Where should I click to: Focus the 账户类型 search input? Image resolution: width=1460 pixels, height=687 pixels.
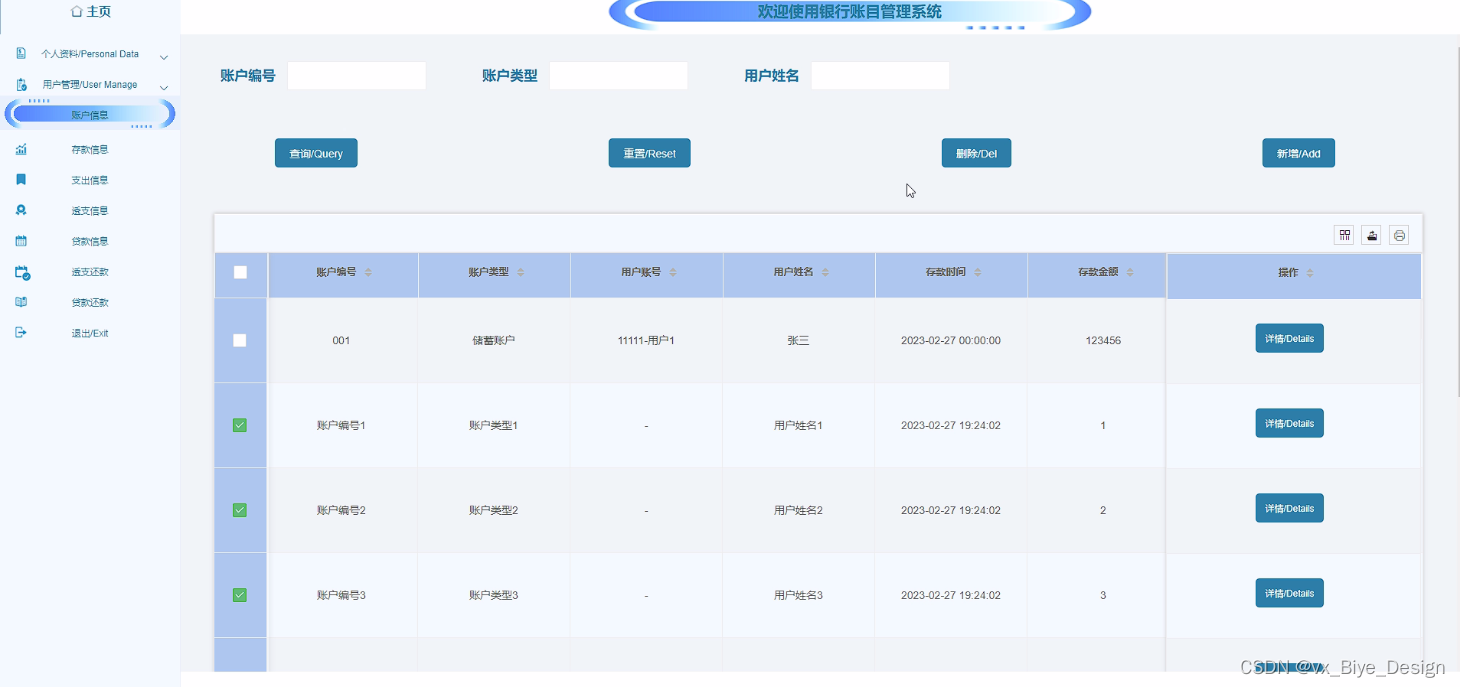[619, 76]
